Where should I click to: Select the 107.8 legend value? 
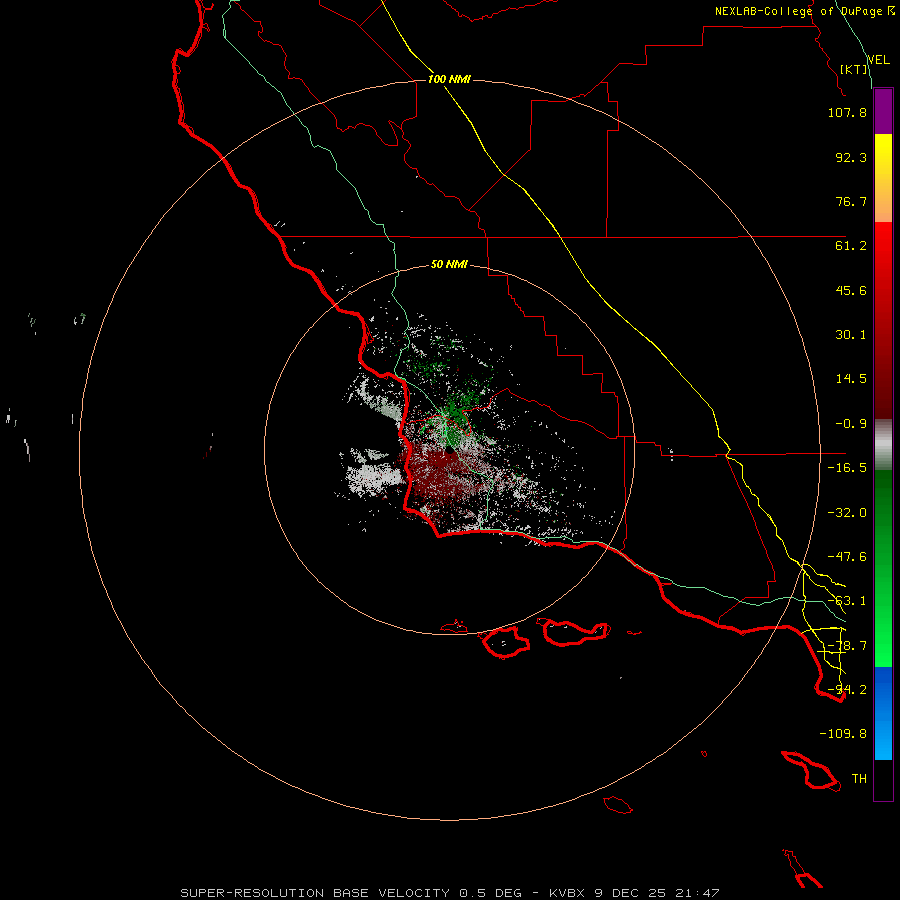(847, 112)
